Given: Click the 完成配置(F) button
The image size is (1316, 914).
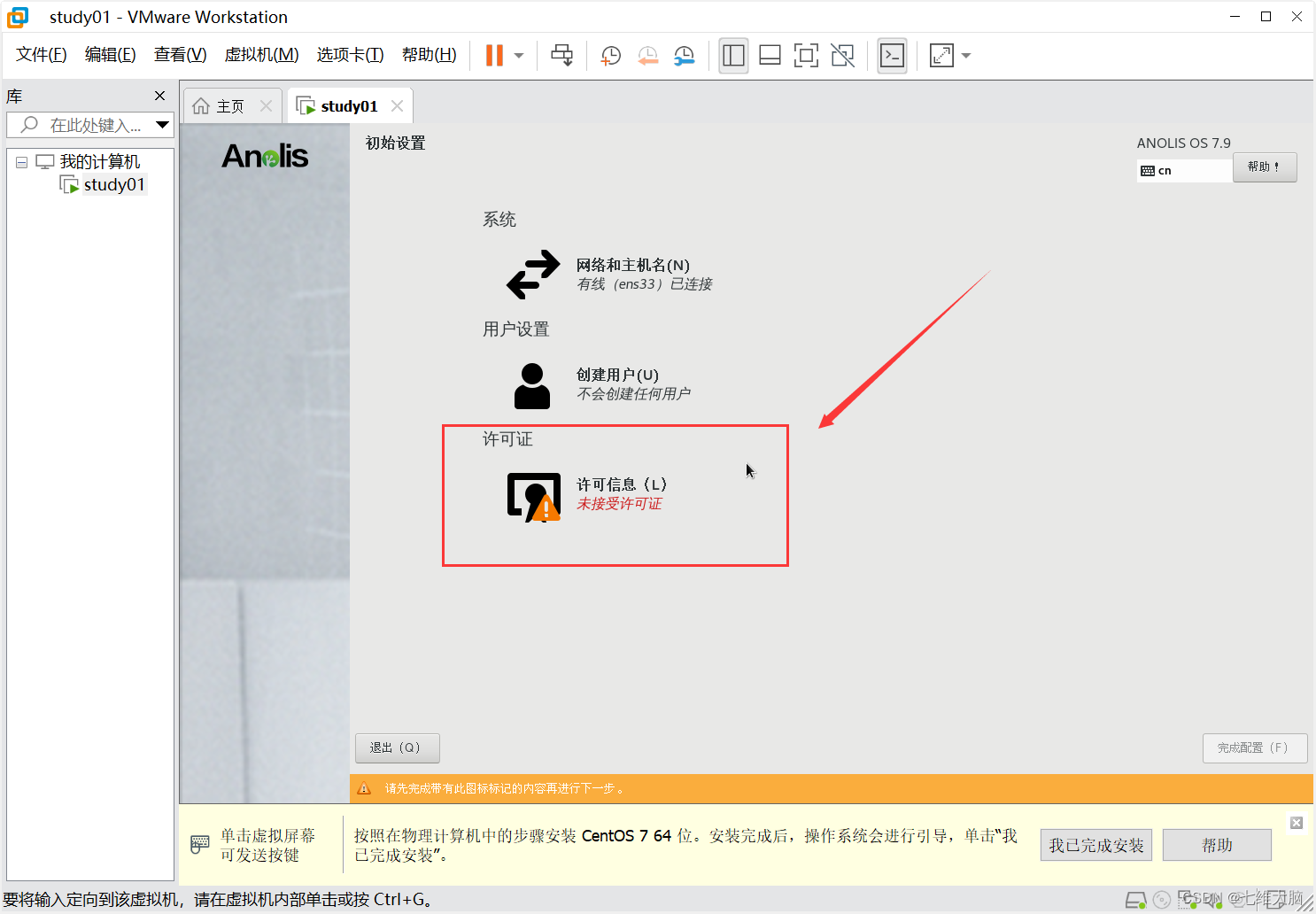Looking at the screenshot, I should pos(1254,747).
